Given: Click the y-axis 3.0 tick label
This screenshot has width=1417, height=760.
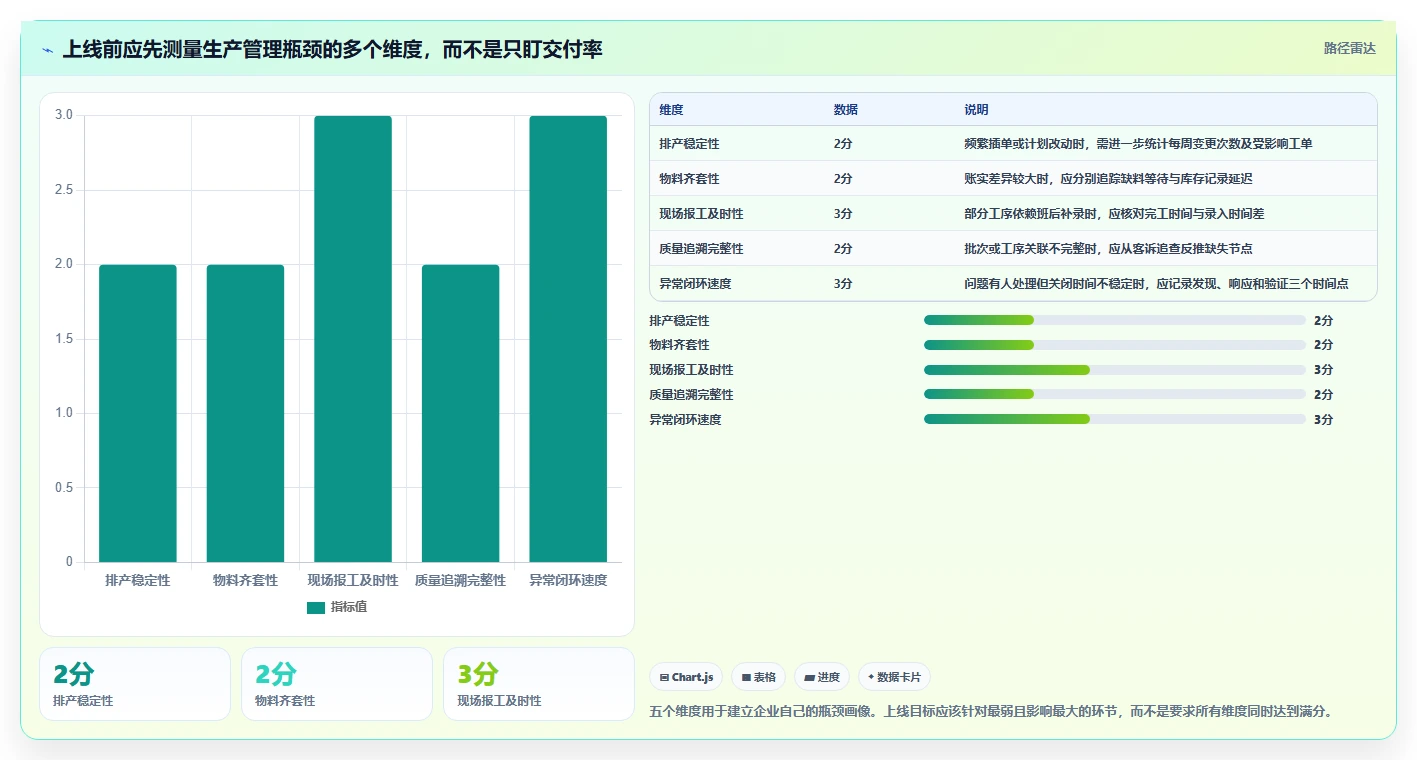Looking at the screenshot, I should pyautogui.click(x=64, y=115).
